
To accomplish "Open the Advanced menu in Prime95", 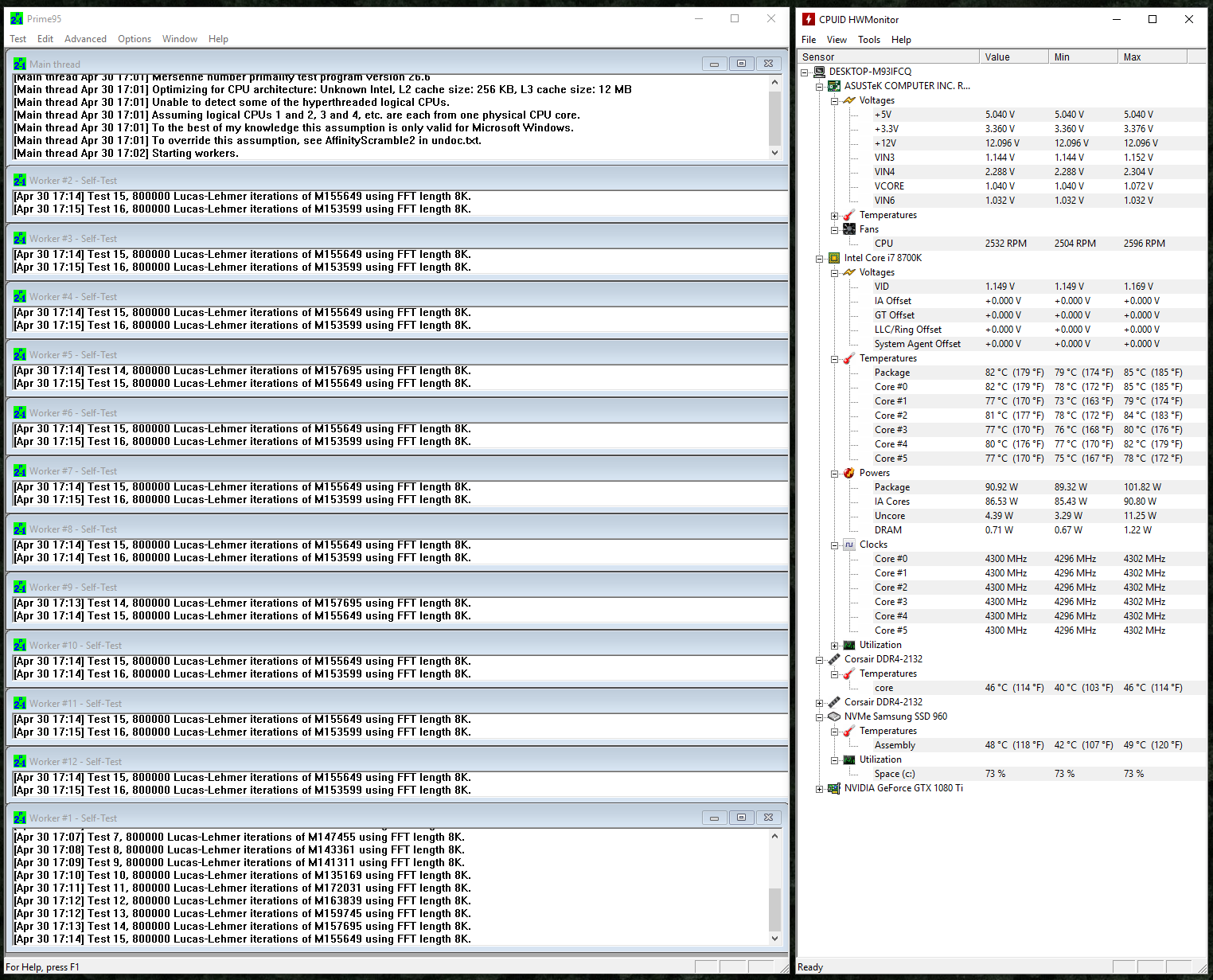I will point(85,39).
